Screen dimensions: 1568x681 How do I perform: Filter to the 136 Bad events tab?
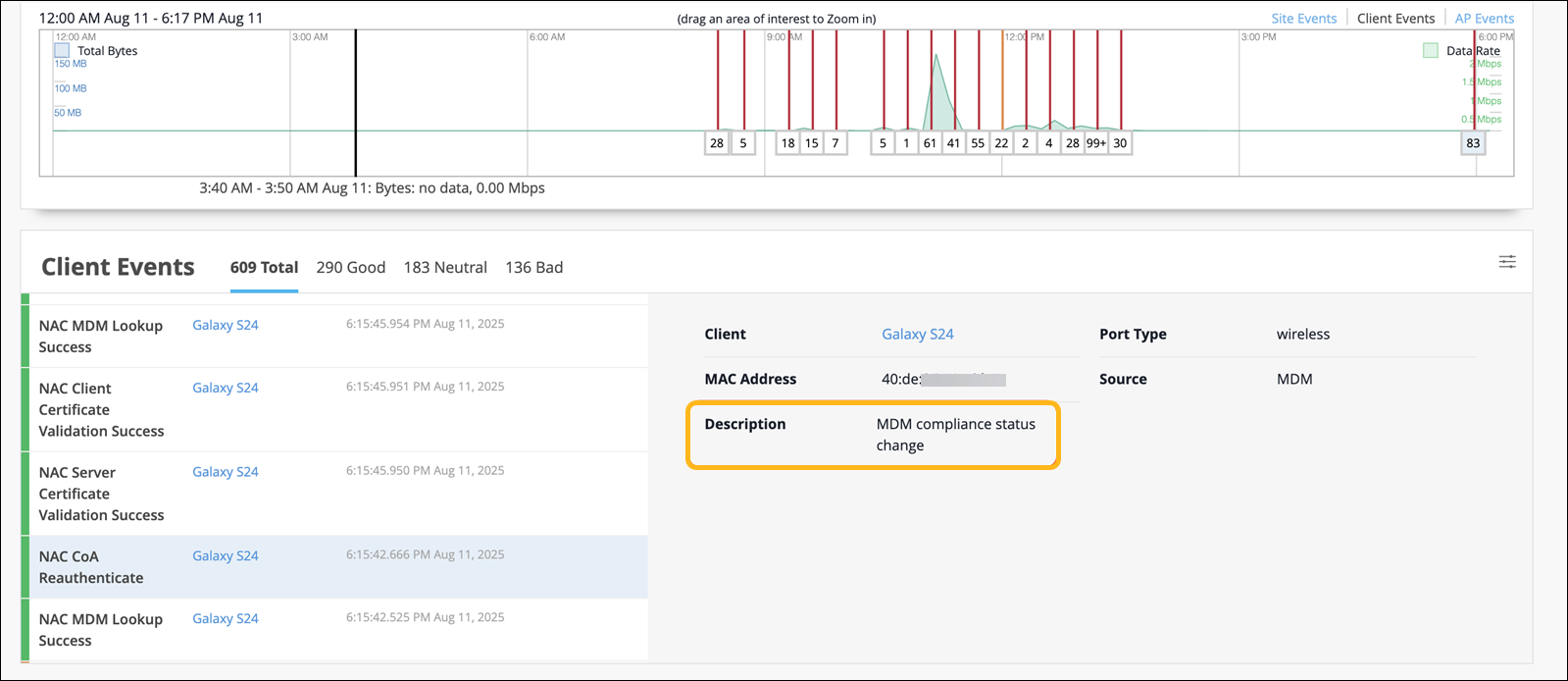[533, 267]
